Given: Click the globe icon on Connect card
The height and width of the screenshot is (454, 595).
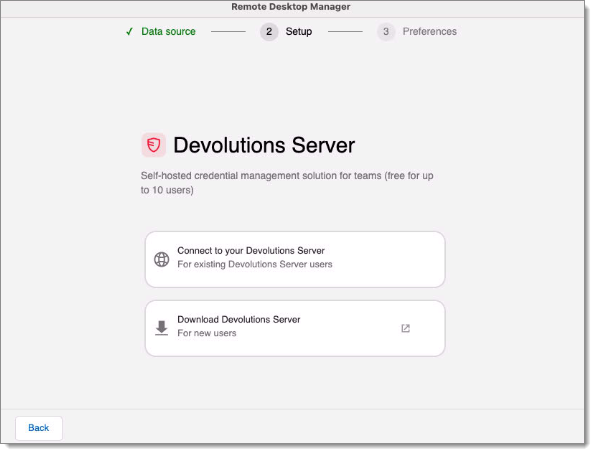Looking at the screenshot, I should click(x=162, y=259).
